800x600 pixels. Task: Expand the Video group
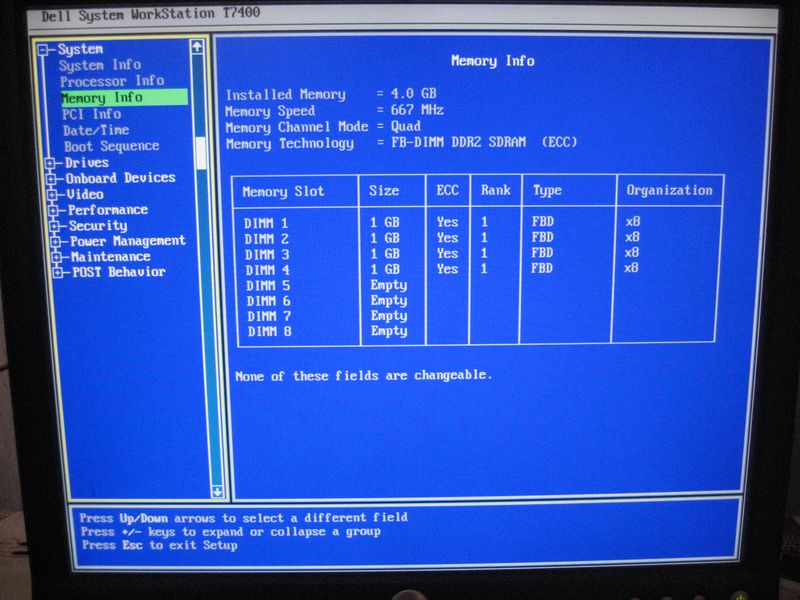click(x=52, y=195)
